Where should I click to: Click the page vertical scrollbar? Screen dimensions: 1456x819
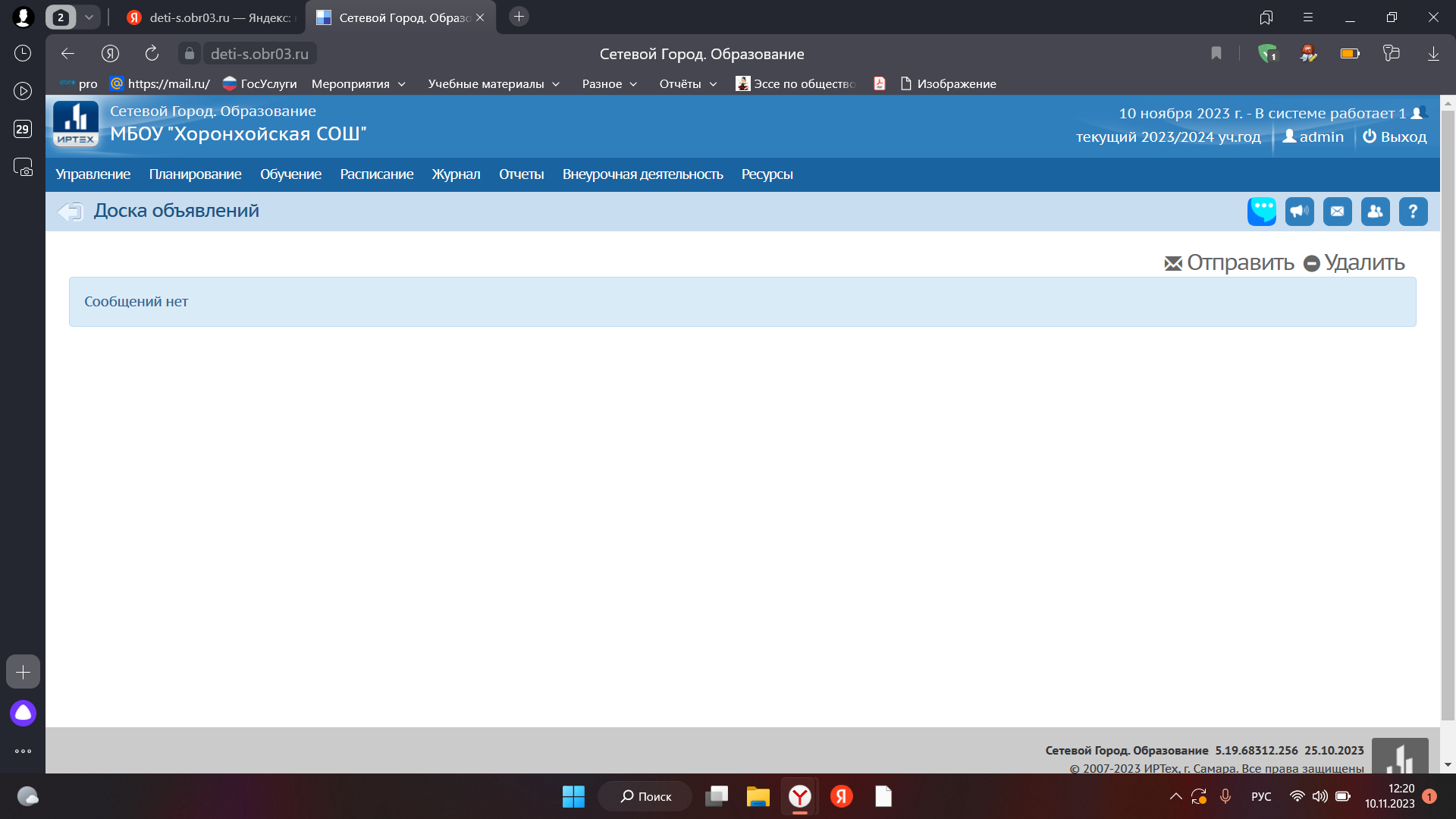point(1448,415)
